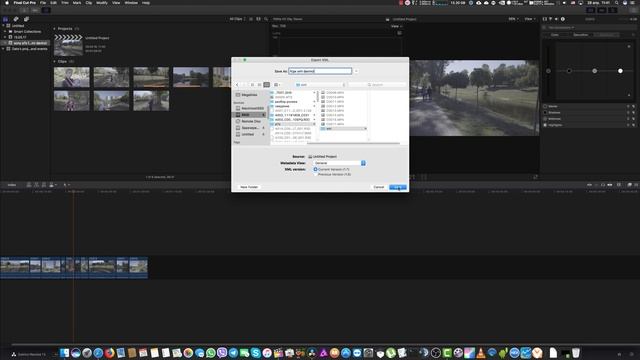The height and width of the screenshot is (360, 640).
Task: Open the viewer View options dropdown
Action: click(529, 19)
